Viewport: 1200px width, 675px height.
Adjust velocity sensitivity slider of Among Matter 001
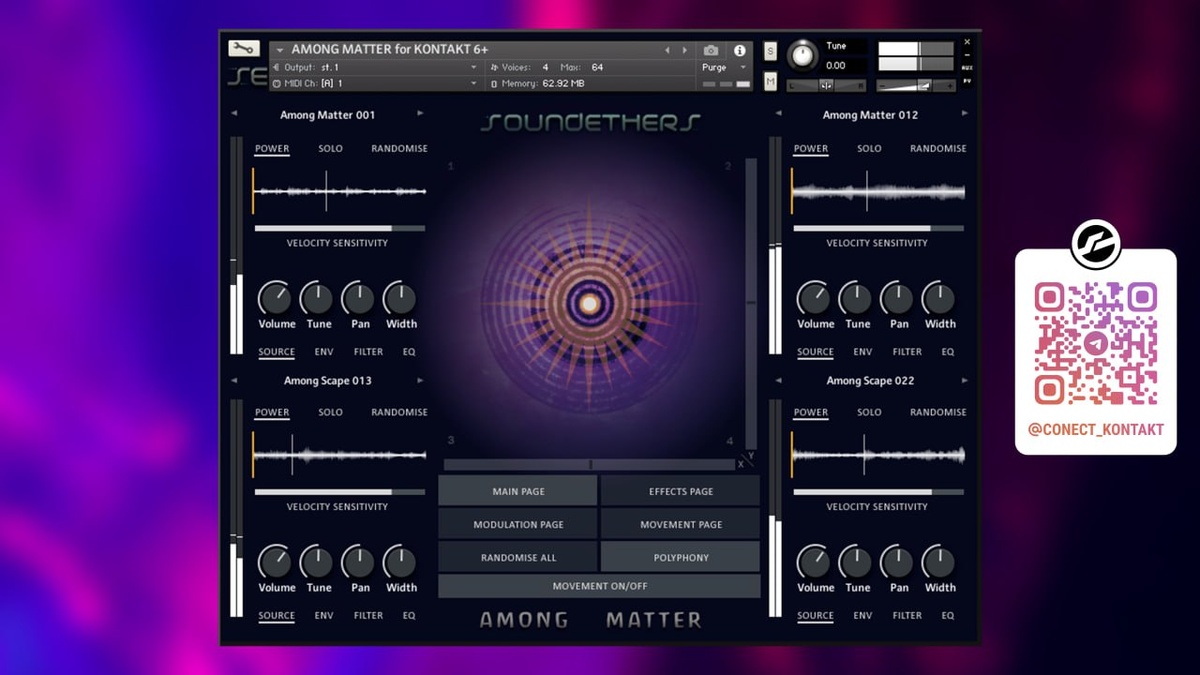tap(340, 228)
